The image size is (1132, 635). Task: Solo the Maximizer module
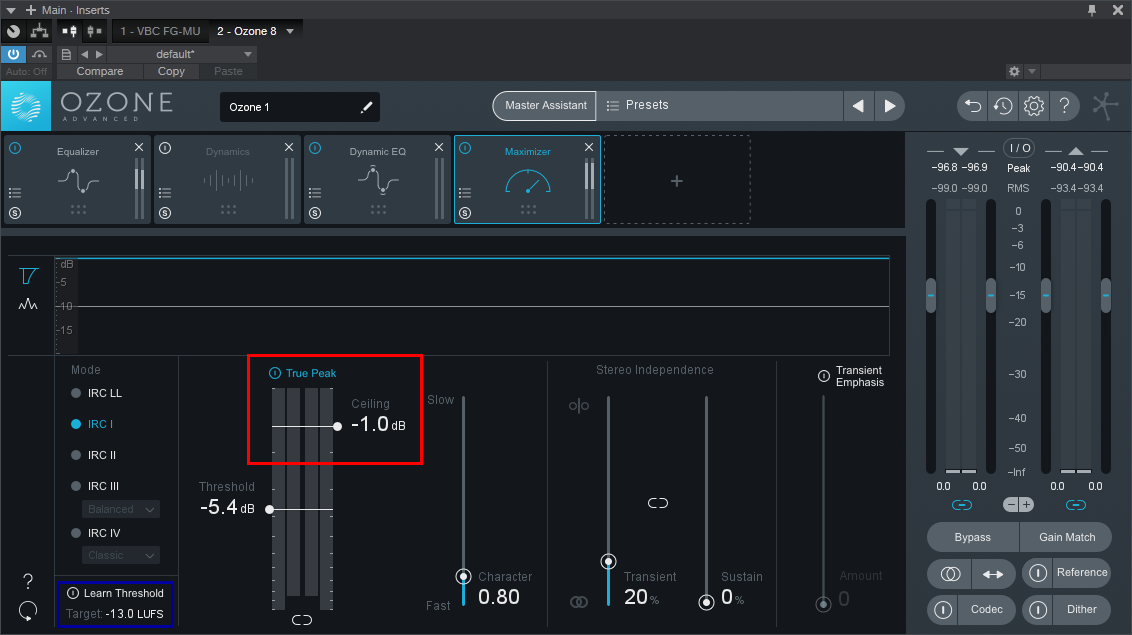(466, 213)
